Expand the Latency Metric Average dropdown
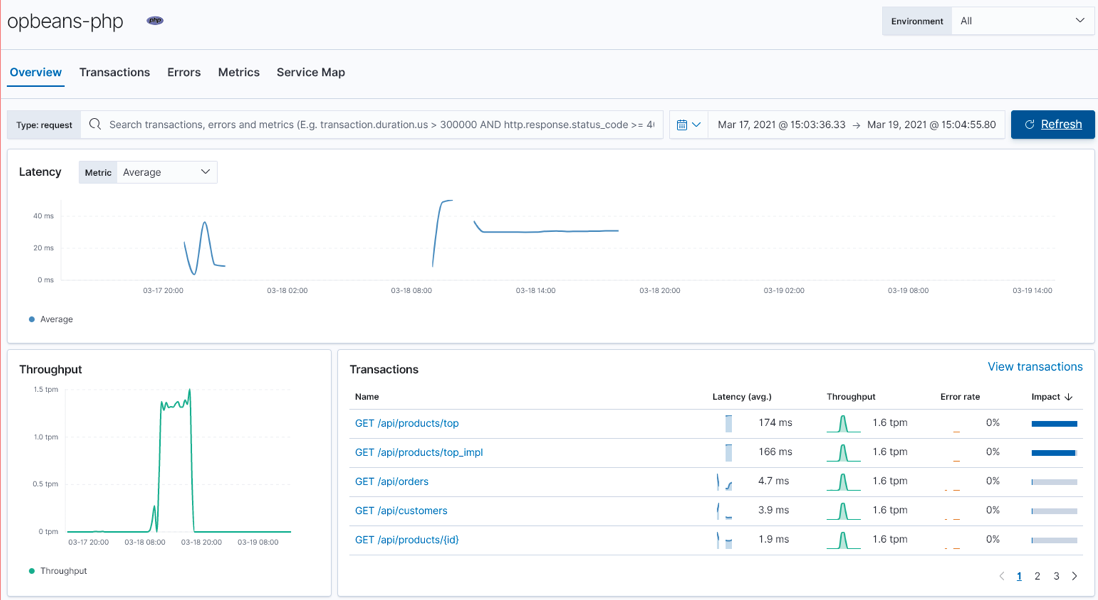 coord(166,172)
